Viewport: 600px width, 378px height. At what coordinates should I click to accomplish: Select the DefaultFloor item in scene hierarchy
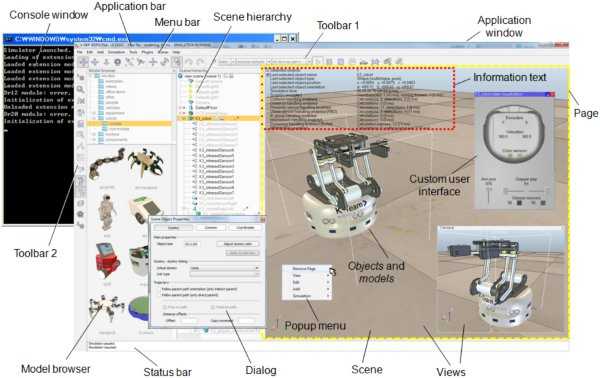207,108
